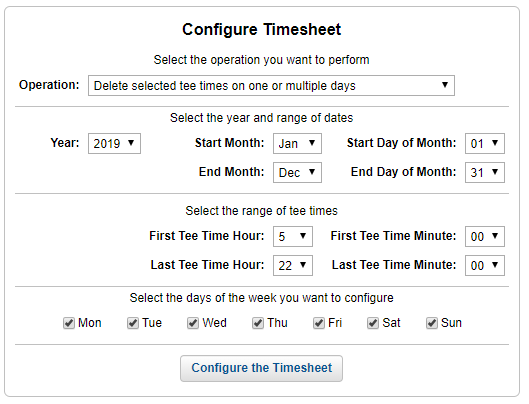Image resolution: width=529 pixels, height=404 pixels.
Task: Click the Mon day label
Action: point(90,323)
